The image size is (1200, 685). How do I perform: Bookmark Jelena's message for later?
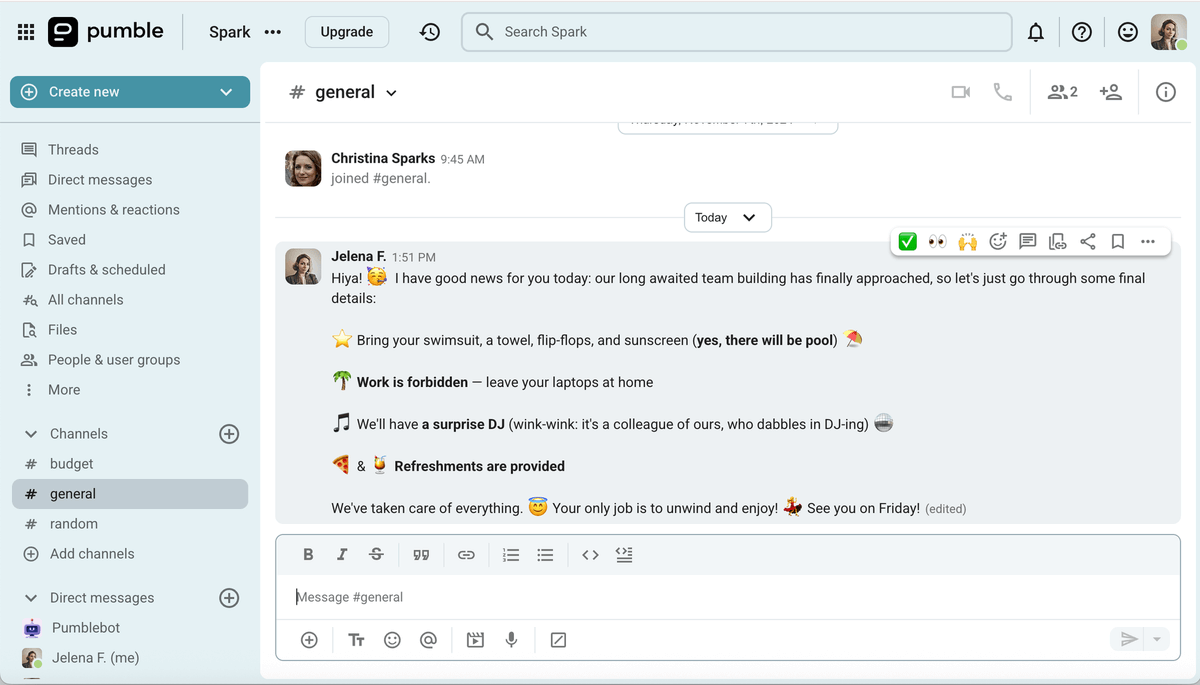click(1117, 241)
